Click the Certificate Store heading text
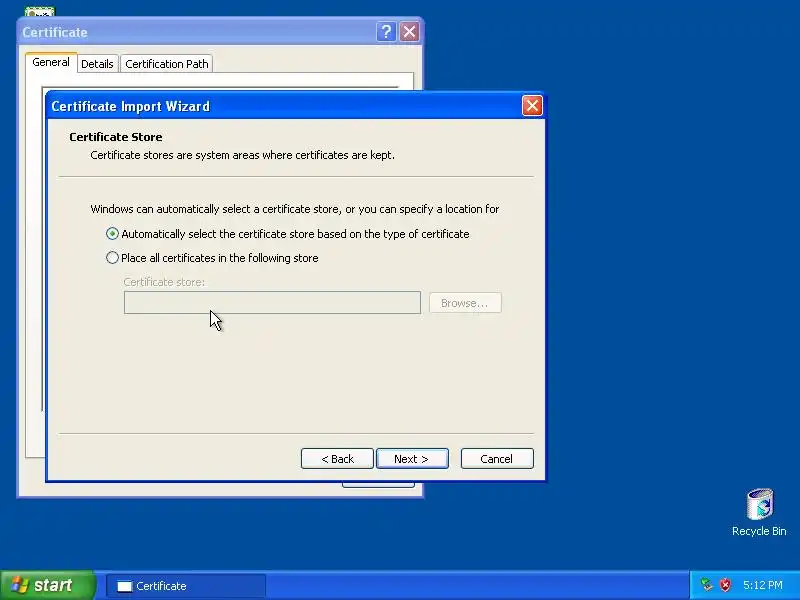The height and width of the screenshot is (600, 800). pyautogui.click(x=116, y=137)
